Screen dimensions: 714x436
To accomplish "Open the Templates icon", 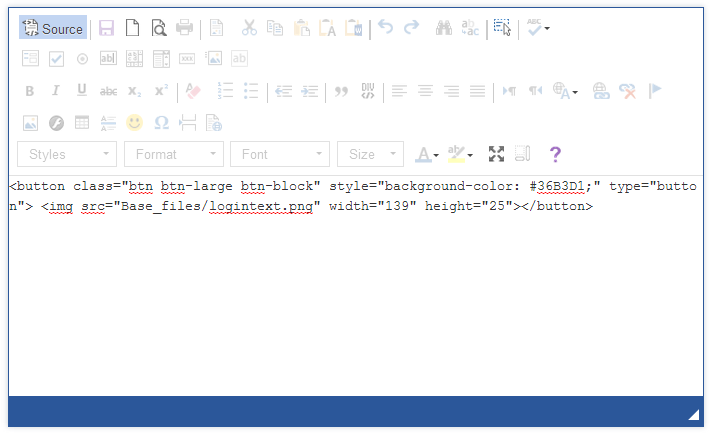I will pos(217,28).
